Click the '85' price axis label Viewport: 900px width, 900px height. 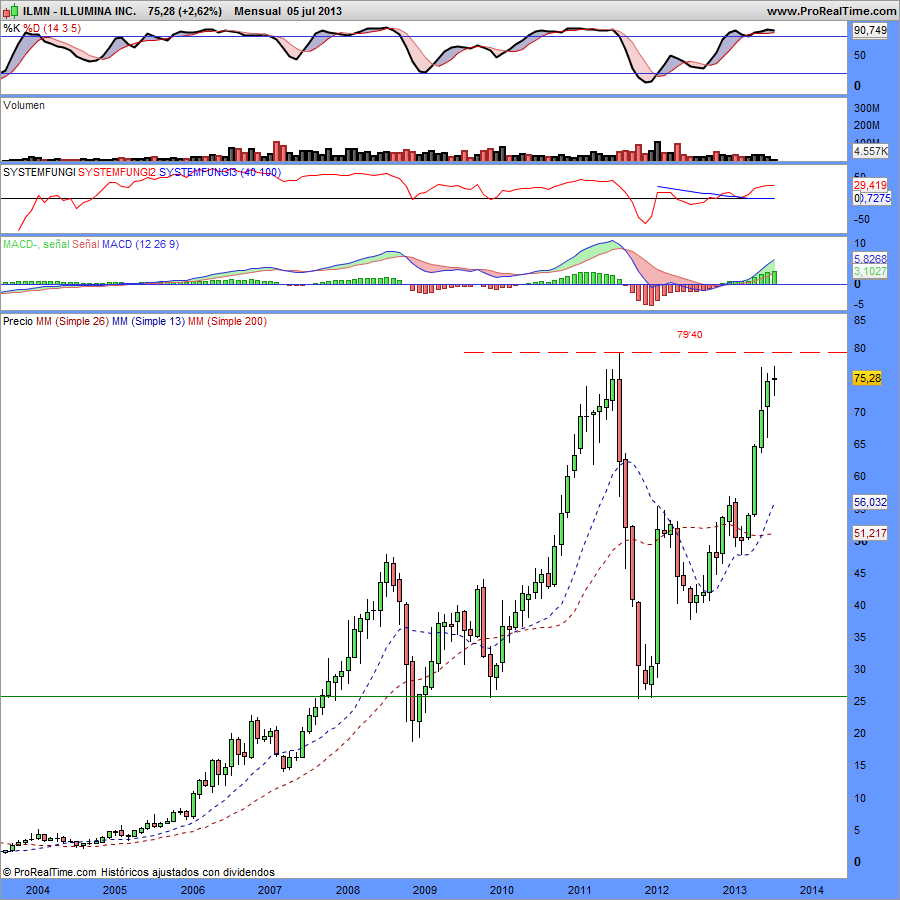click(x=860, y=321)
